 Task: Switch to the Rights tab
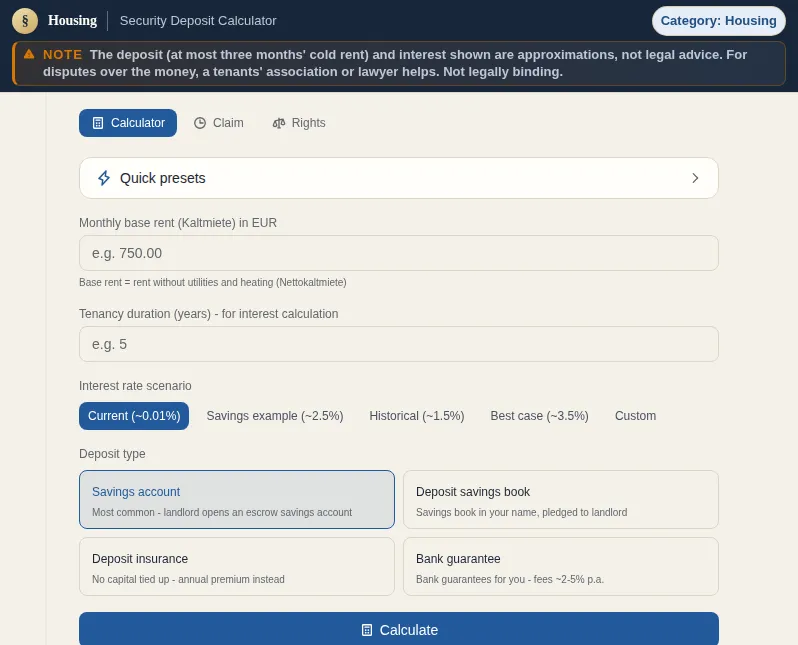(299, 123)
